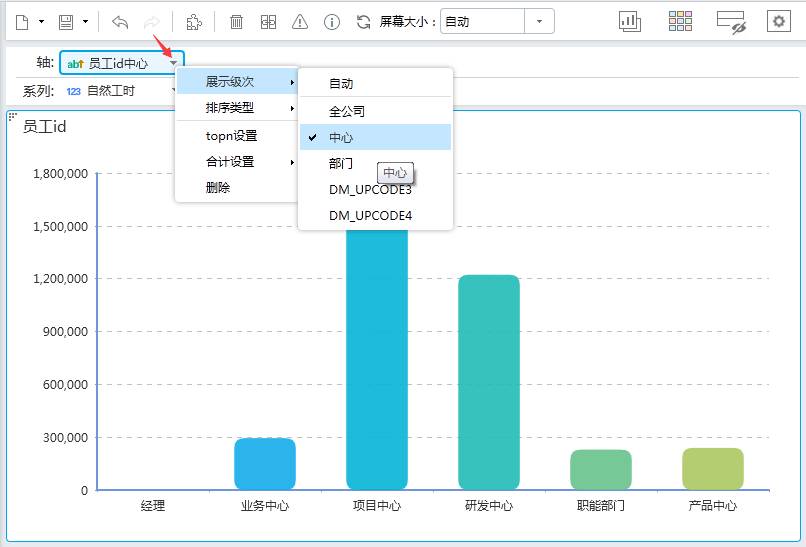Click the 900,000 y-axis value
Image resolution: width=806 pixels, height=547 pixels.
click(65, 332)
